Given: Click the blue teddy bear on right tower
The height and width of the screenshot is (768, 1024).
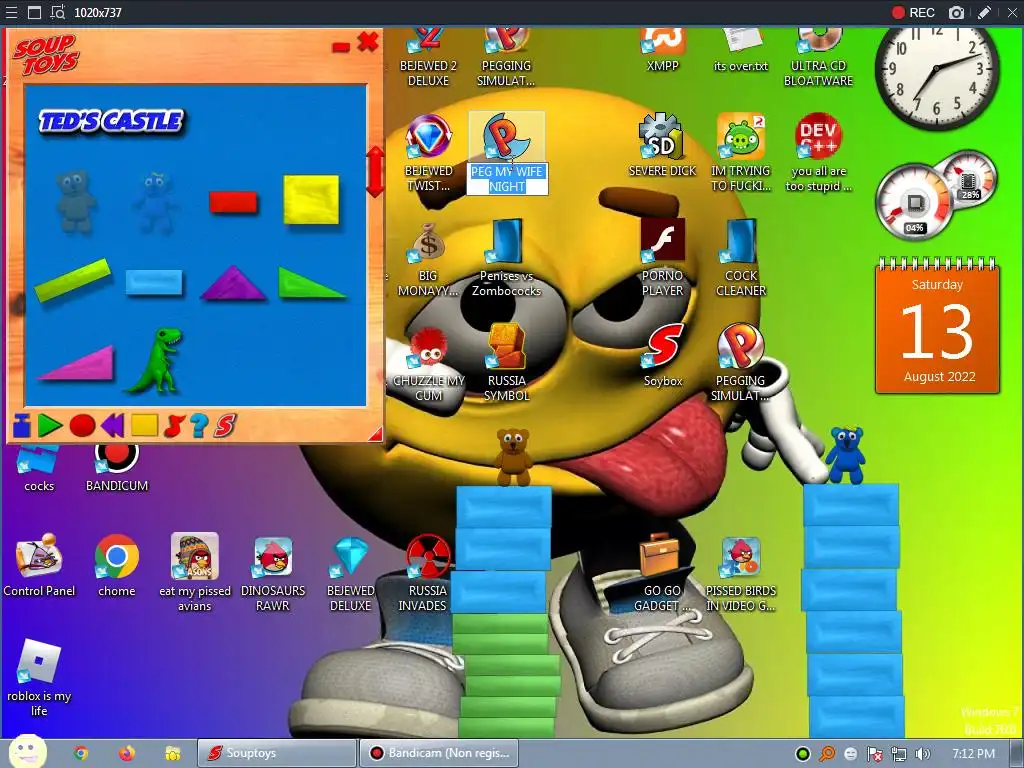Looking at the screenshot, I should [x=845, y=455].
